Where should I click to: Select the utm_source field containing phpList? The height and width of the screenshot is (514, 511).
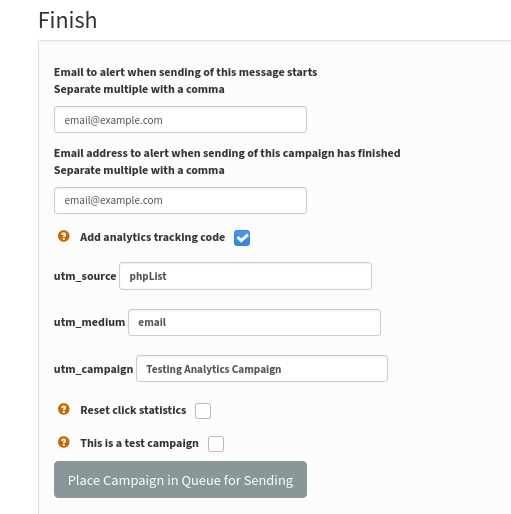pyautogui.click(x=245, y=276)
